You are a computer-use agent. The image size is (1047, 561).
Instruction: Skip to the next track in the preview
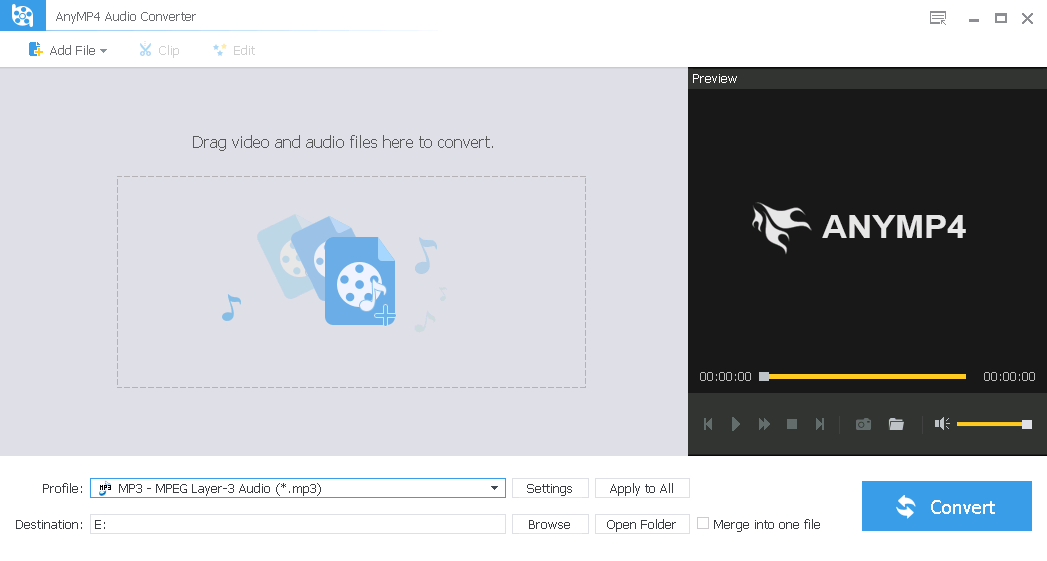click(820, 424)
